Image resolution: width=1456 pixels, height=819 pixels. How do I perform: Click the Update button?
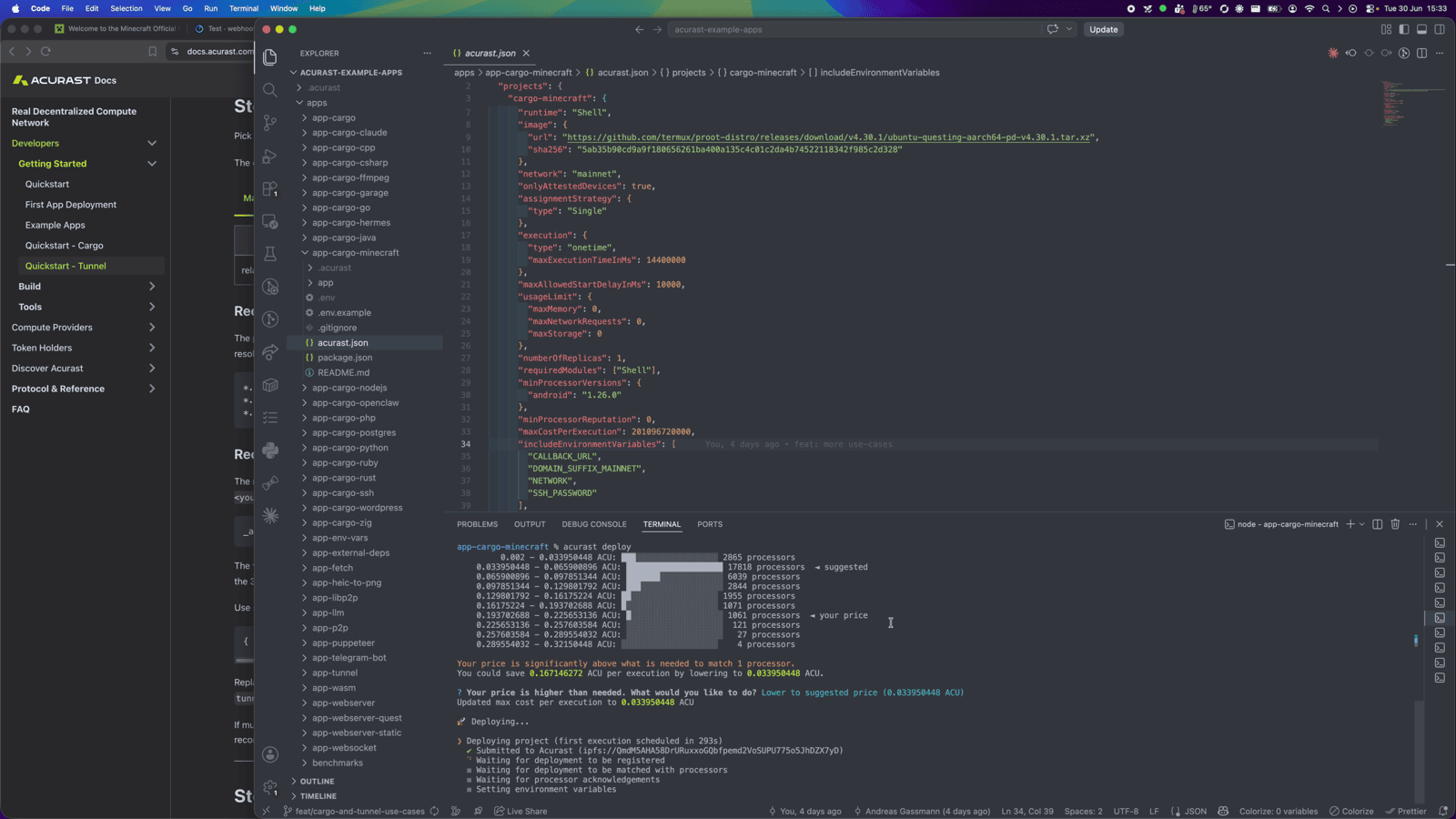(1104, 29)
